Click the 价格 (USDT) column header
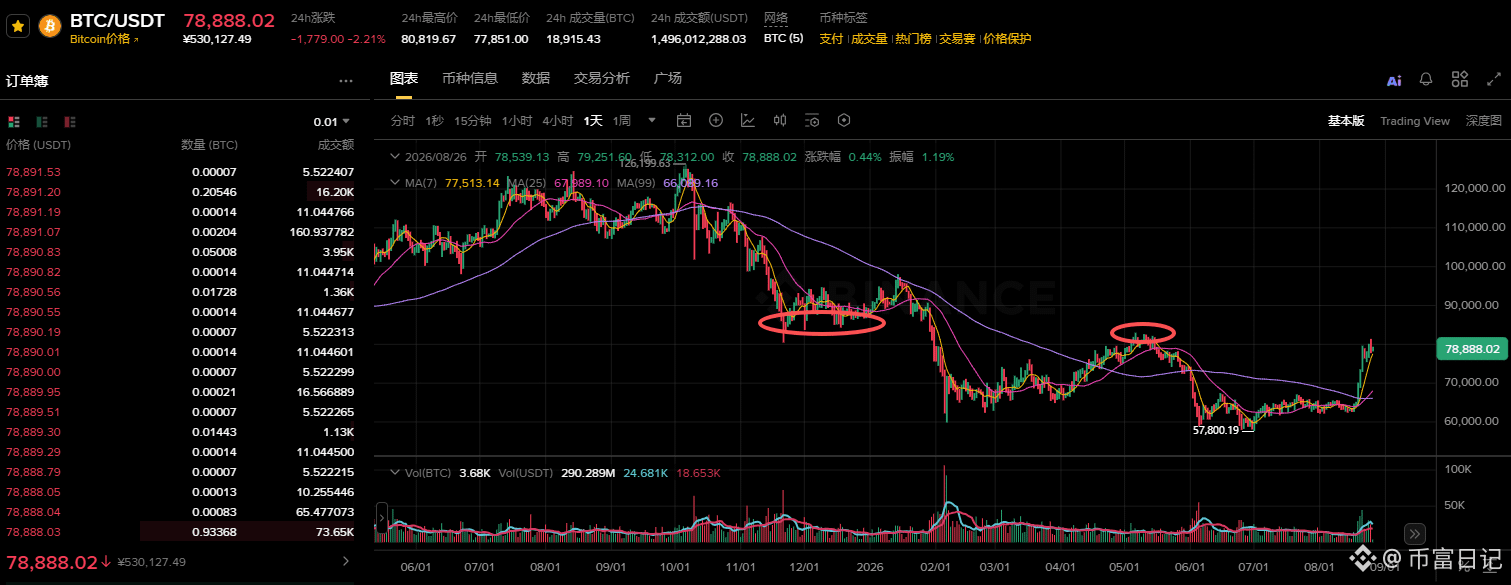 (39, 145)
